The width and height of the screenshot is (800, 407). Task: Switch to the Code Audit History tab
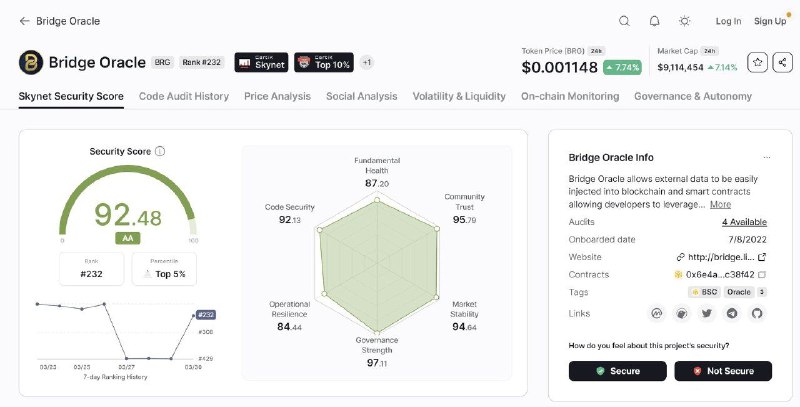(x=184, y=96)
